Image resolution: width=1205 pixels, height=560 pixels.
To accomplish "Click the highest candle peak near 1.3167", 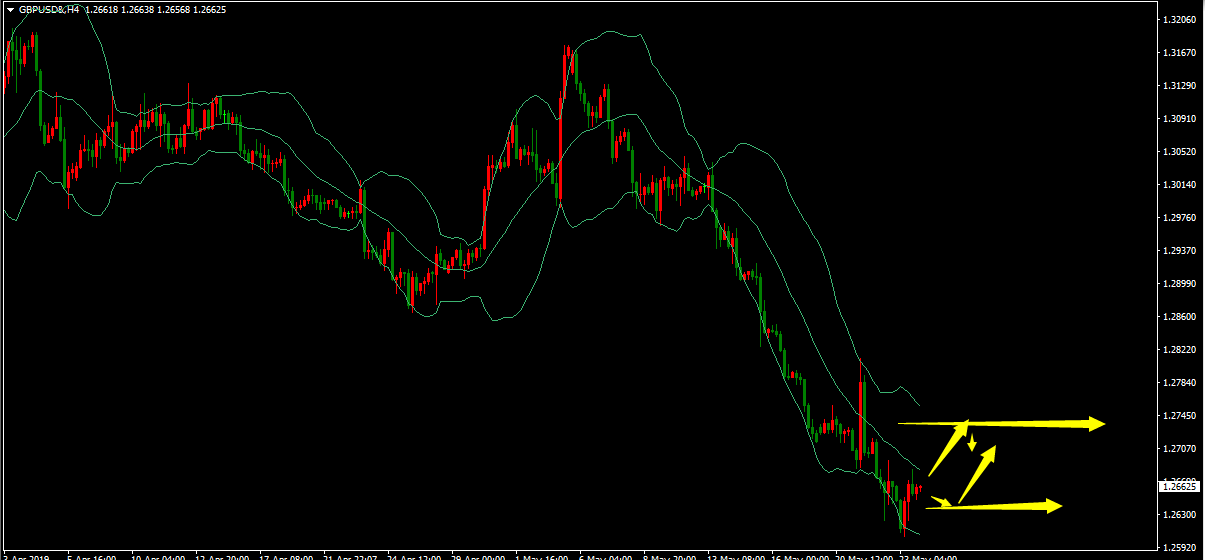I will (x=566, y=60).
